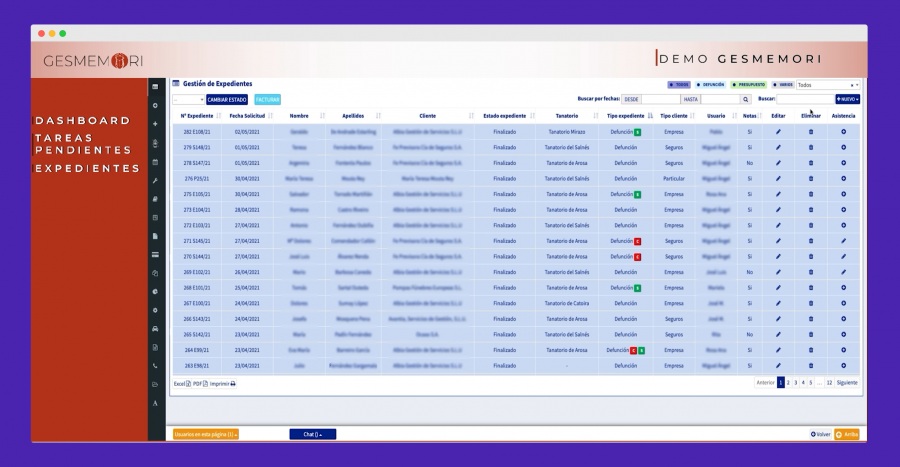Edit expediente 278 S147/21 with pencil icon
Screen dimensions: 900x467
[778, 163]
